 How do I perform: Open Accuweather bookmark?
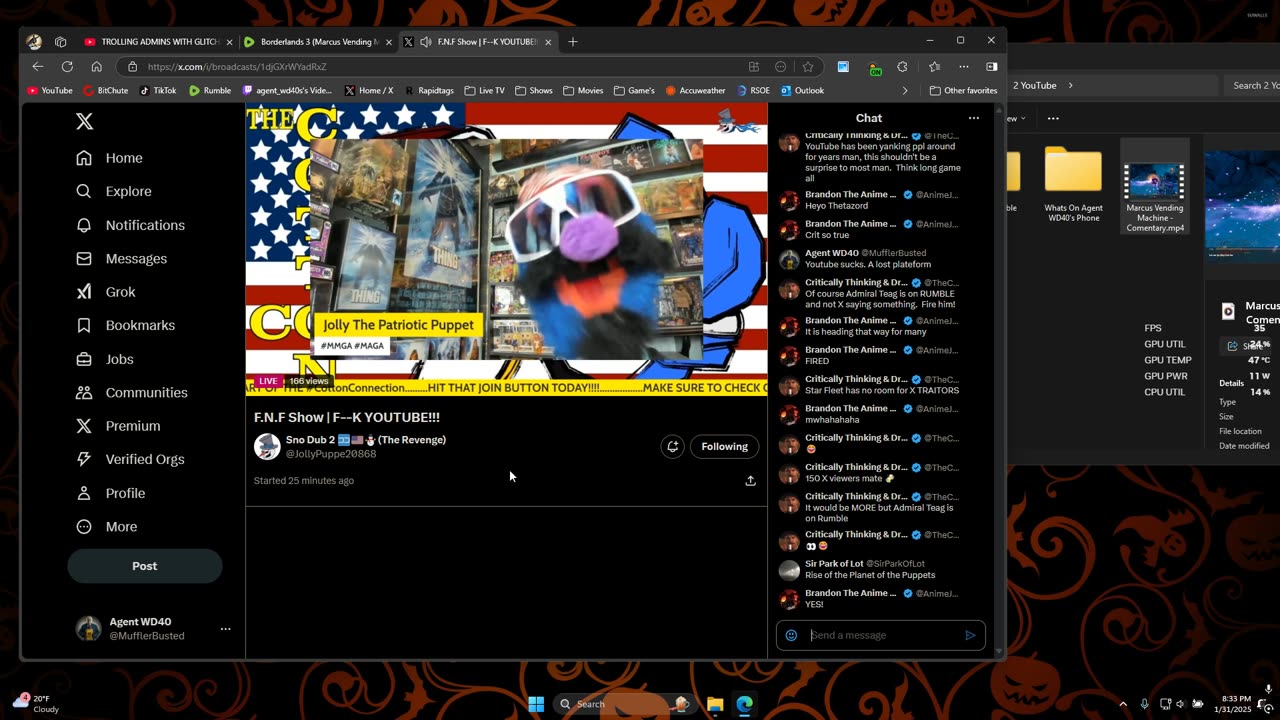[x=698, y=90]
